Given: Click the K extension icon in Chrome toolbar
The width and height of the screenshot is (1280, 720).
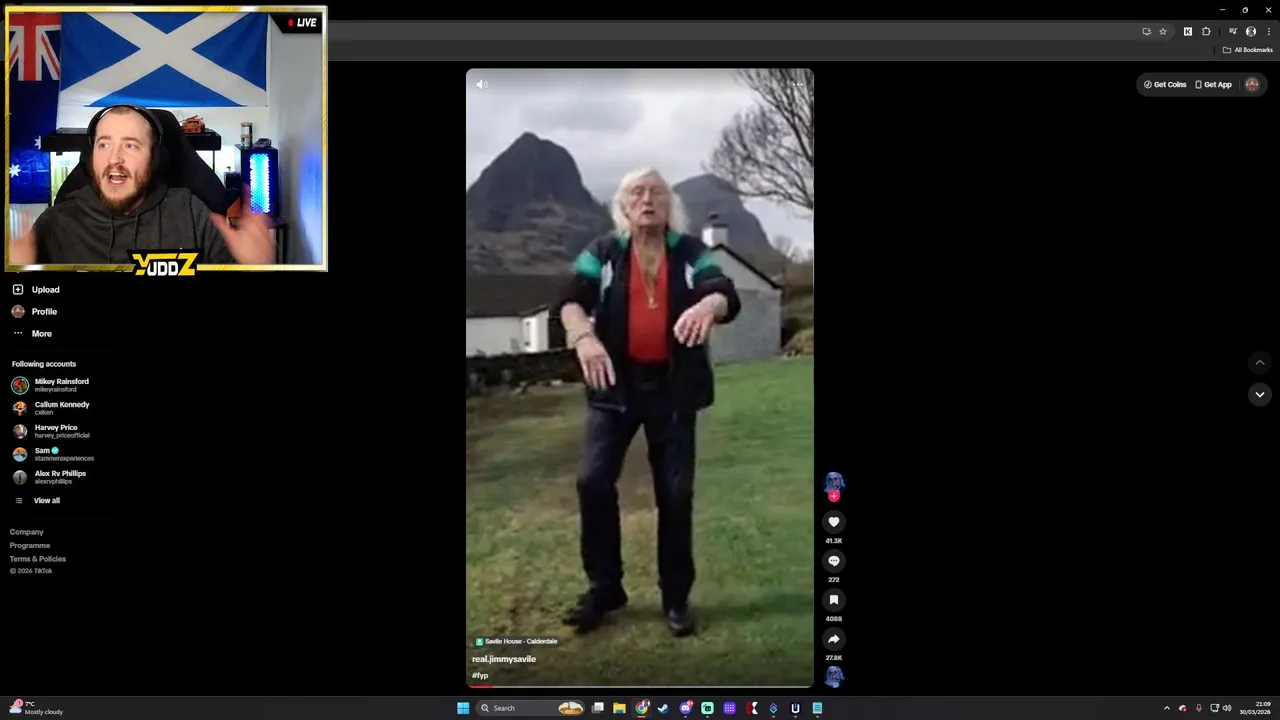Looking at the screenshot, I should pos(1188,32).
